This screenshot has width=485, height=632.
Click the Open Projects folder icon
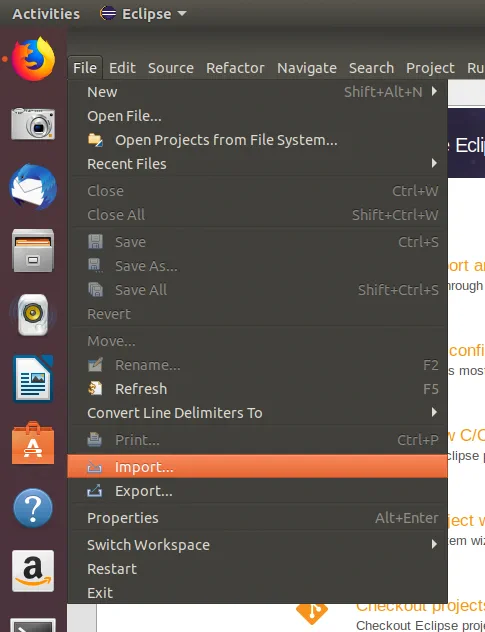click(96, 140)
